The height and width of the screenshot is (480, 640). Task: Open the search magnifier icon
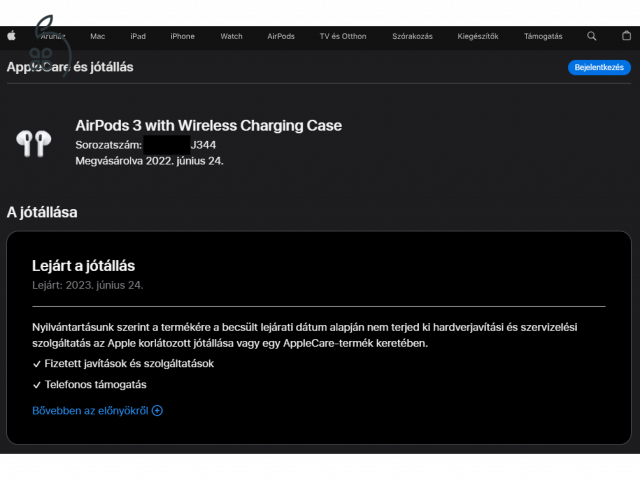tap(591, 36)
